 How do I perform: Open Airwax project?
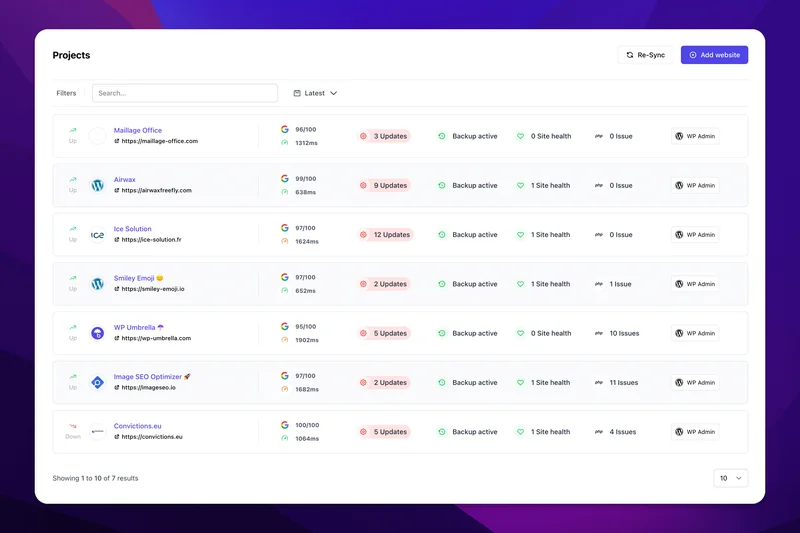124,180
